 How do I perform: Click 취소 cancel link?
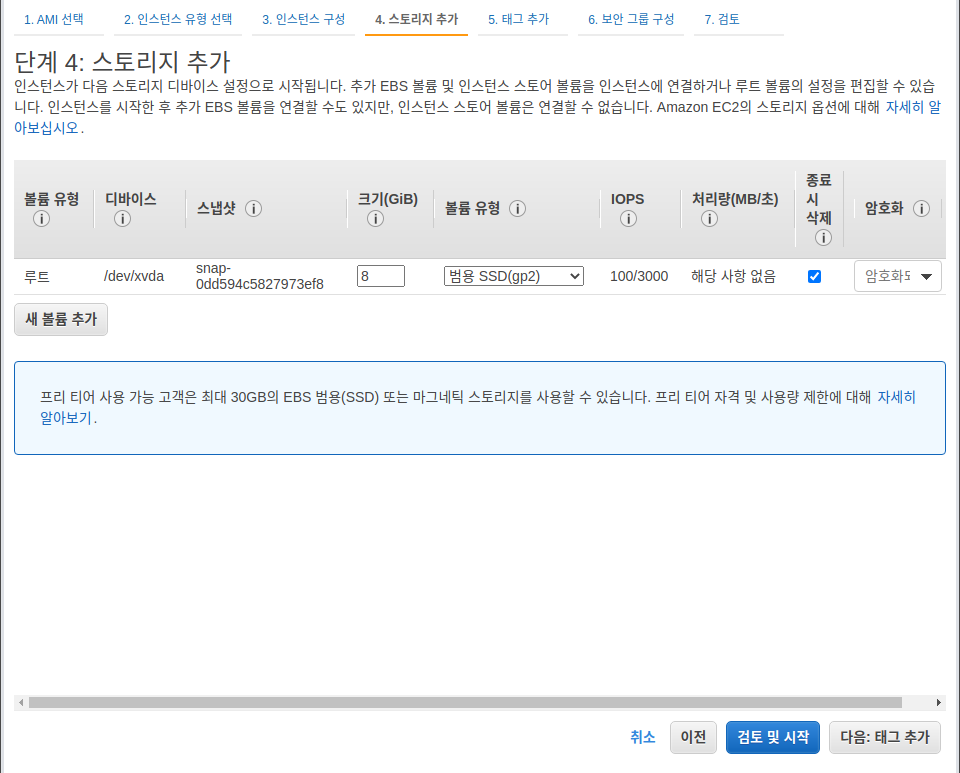pos(643,737)
